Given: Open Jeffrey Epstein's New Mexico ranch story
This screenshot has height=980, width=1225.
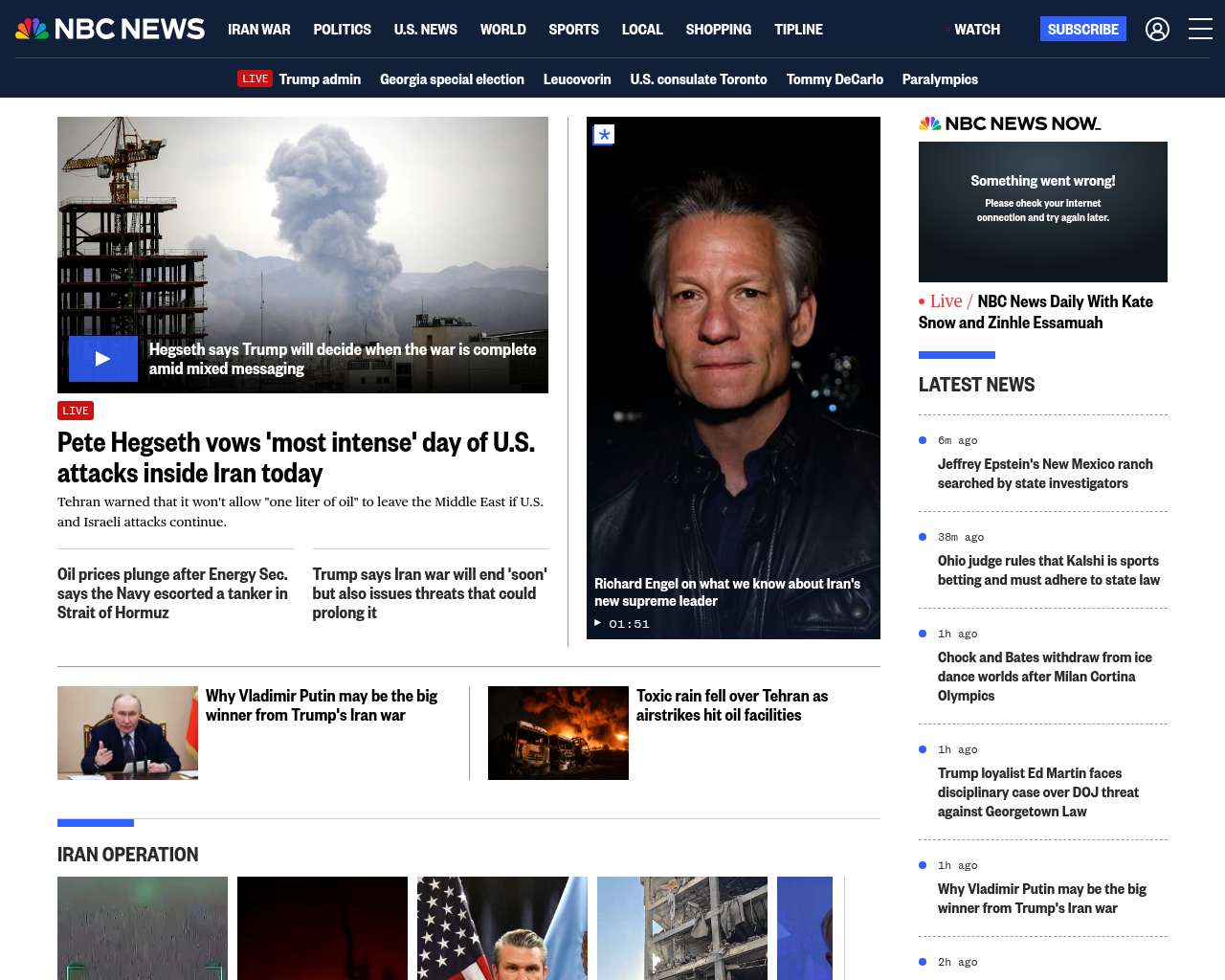Looking at the screenshot, I should [x=1044, y=474].
